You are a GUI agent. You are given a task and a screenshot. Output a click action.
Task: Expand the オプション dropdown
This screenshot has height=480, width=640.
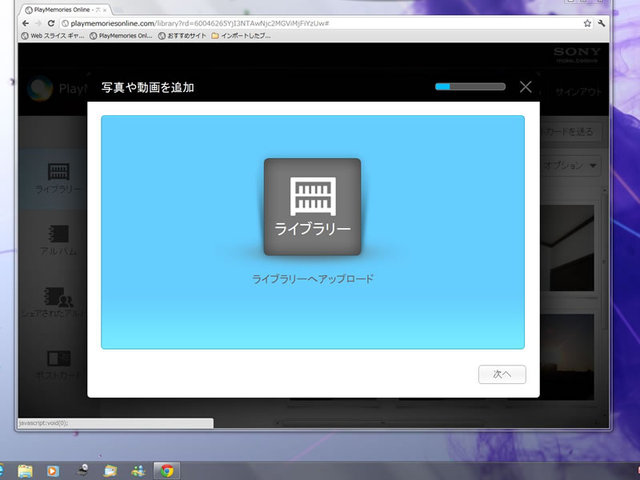[x=572, y=165]
